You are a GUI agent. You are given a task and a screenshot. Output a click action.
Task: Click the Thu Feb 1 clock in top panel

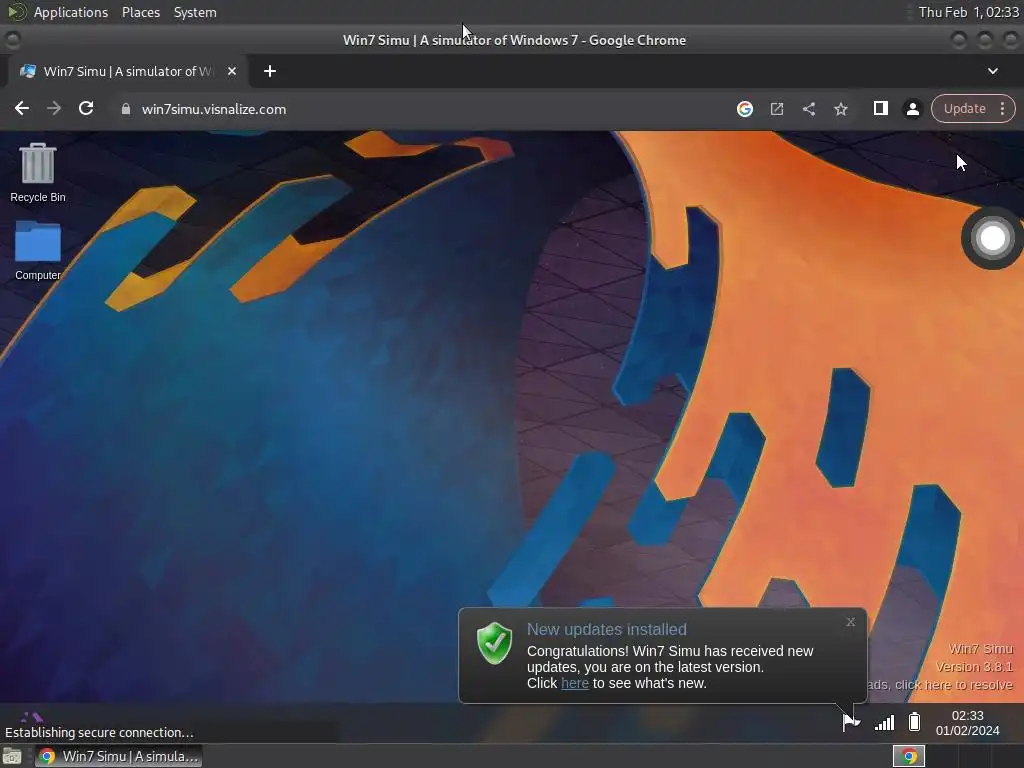(x=968, y=12)
